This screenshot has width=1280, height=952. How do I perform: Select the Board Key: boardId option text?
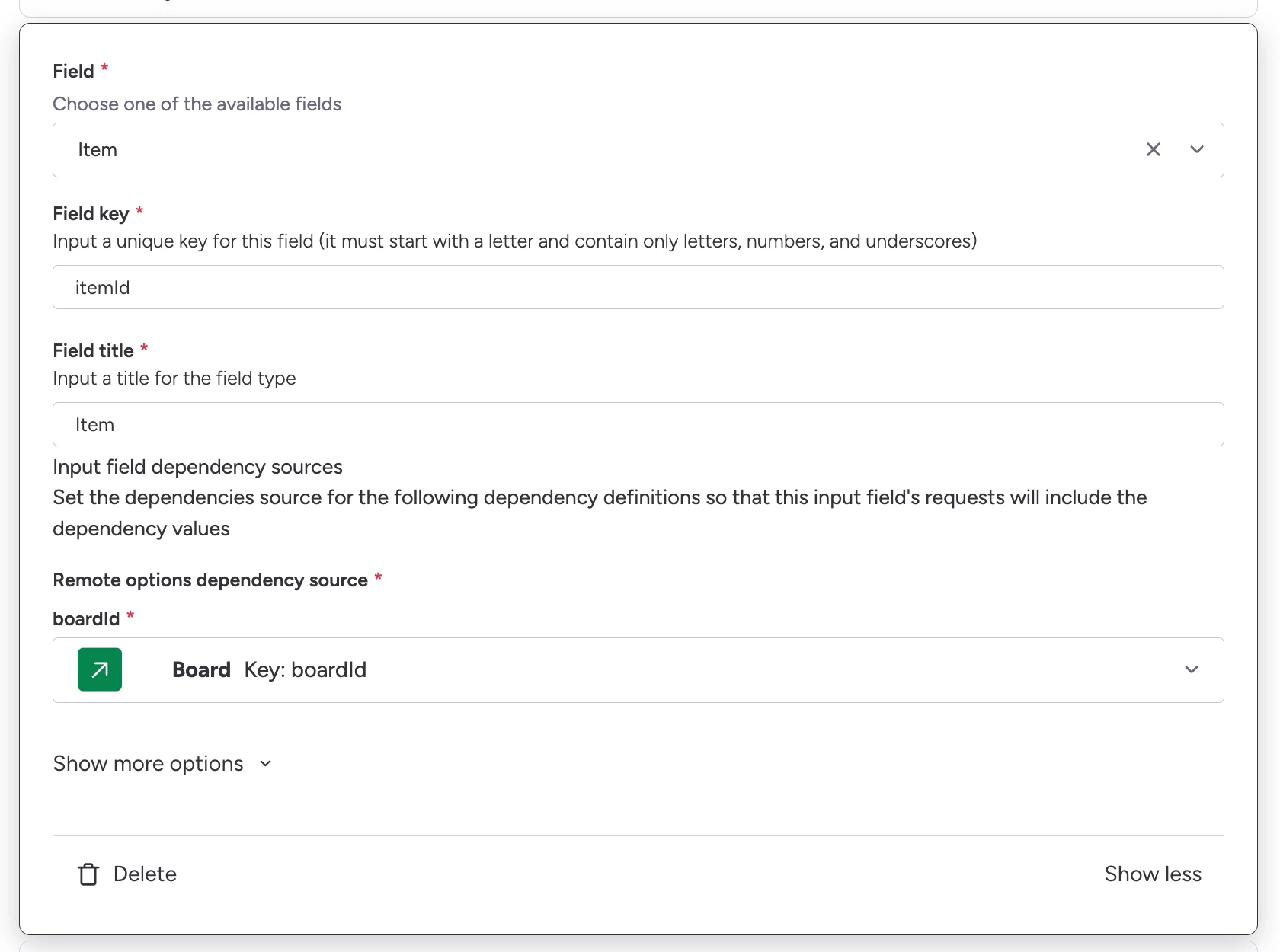270,670
